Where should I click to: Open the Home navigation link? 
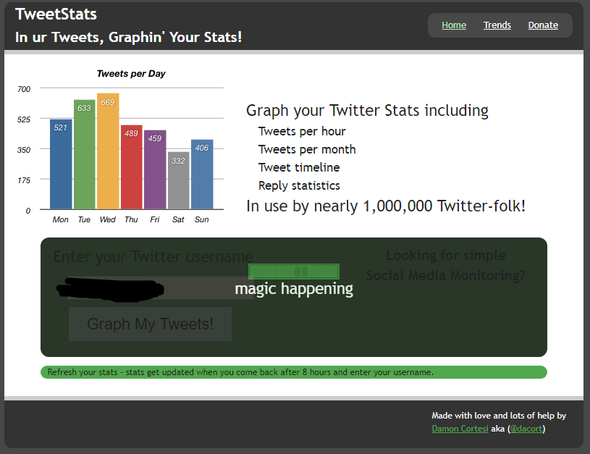pos(454,25)
